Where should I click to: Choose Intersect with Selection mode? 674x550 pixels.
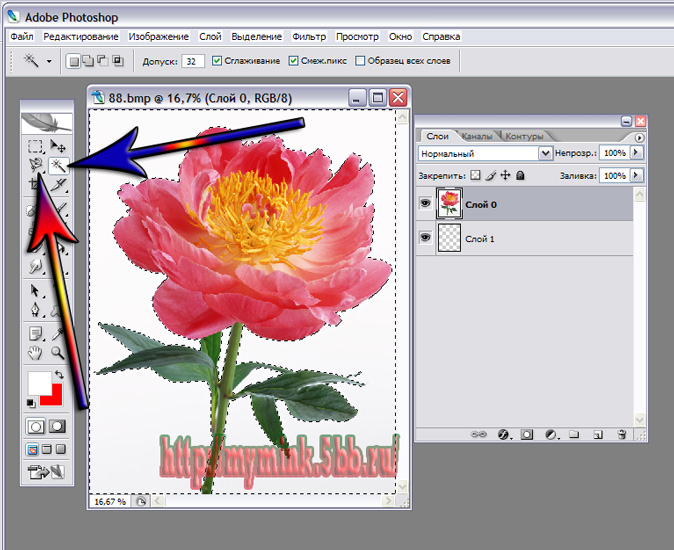(117, 61)
